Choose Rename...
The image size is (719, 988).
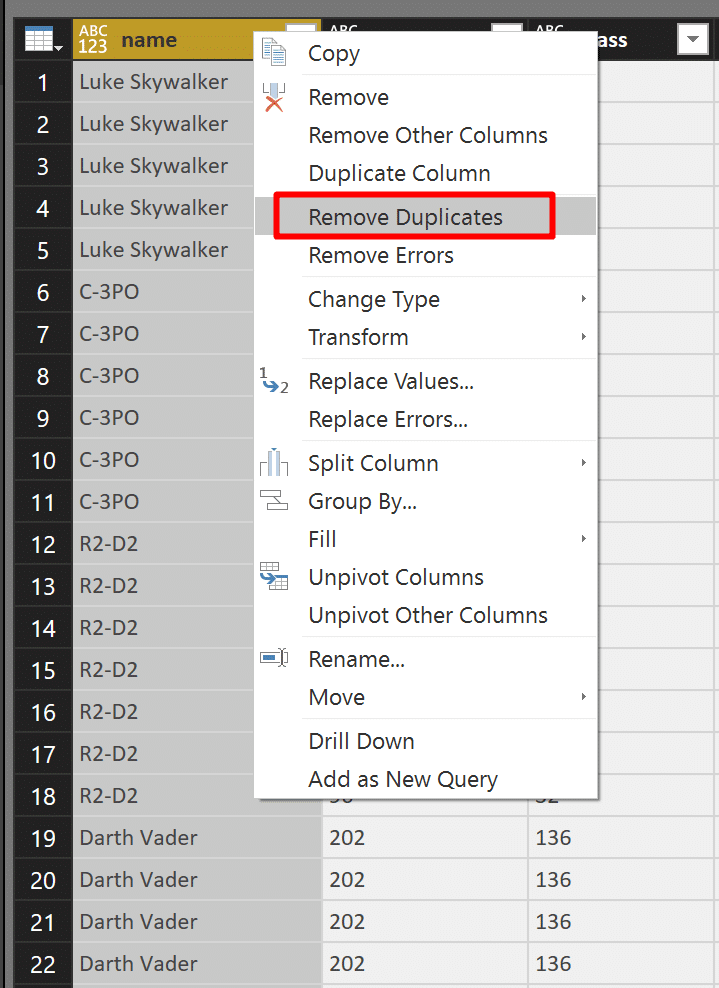(425, 659)
